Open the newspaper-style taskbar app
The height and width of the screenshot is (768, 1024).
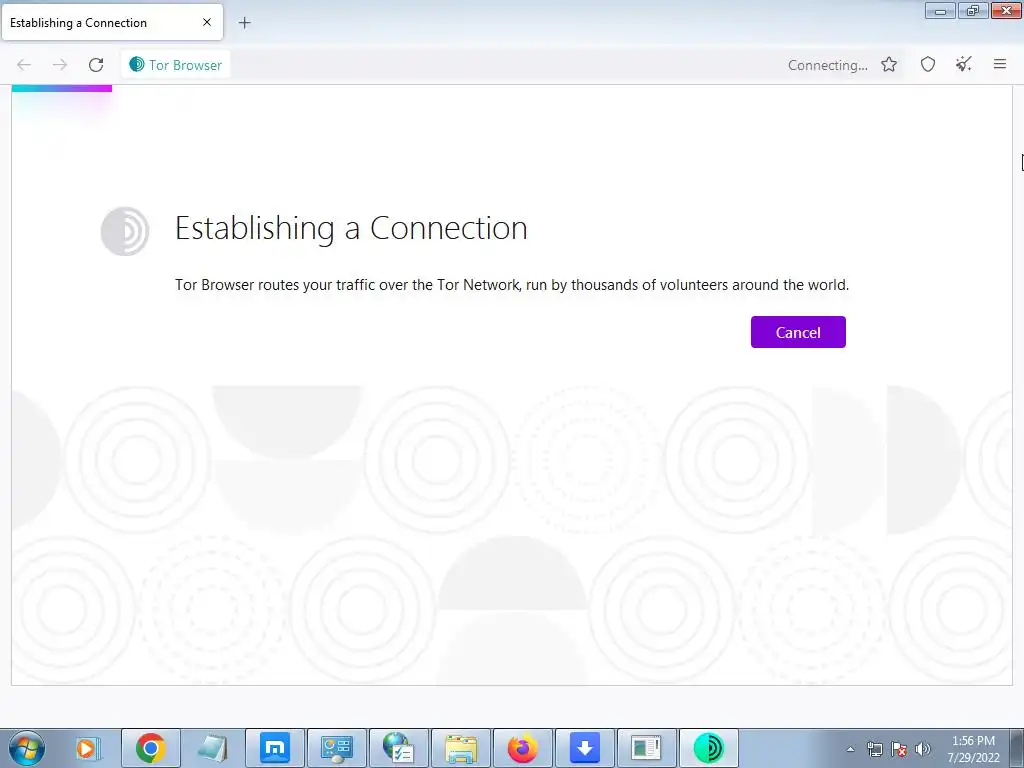tap(646, 748)
